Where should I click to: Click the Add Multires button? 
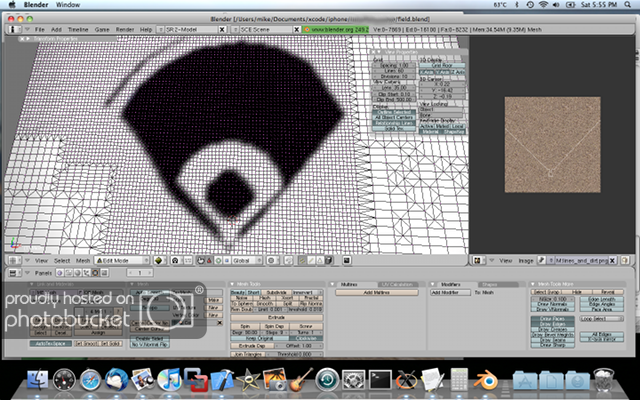click(377, 292)
